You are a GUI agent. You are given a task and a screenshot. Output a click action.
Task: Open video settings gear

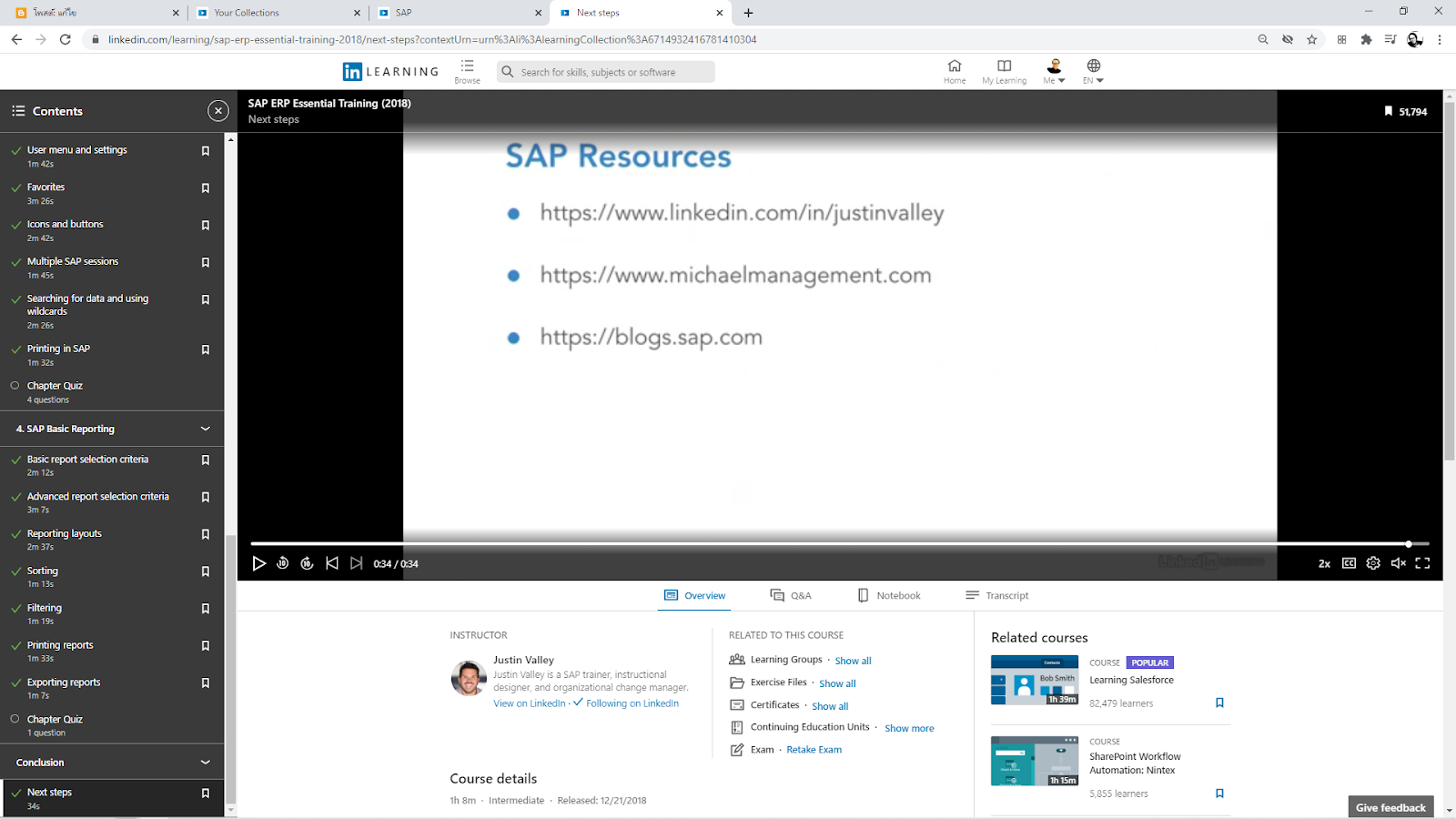click(1373, 563)
